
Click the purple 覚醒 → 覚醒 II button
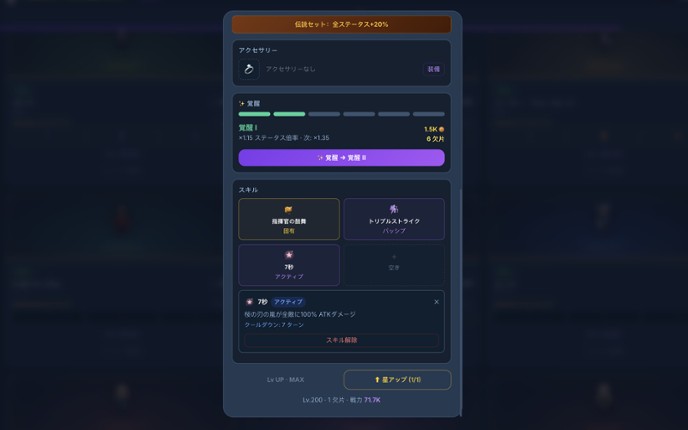tap(341, 158)
